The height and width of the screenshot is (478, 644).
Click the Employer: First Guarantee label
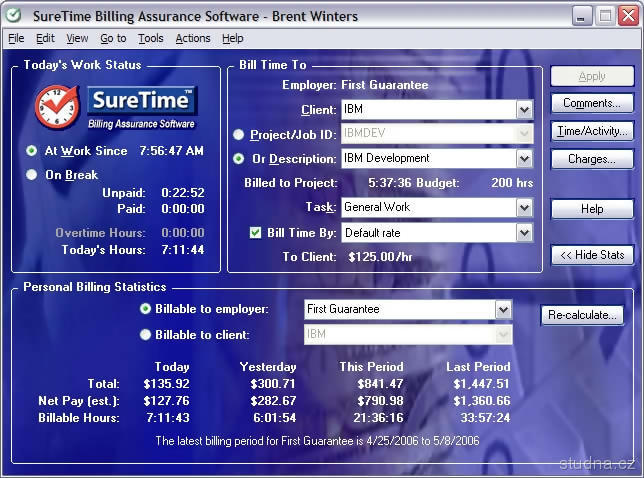point(355,85)
